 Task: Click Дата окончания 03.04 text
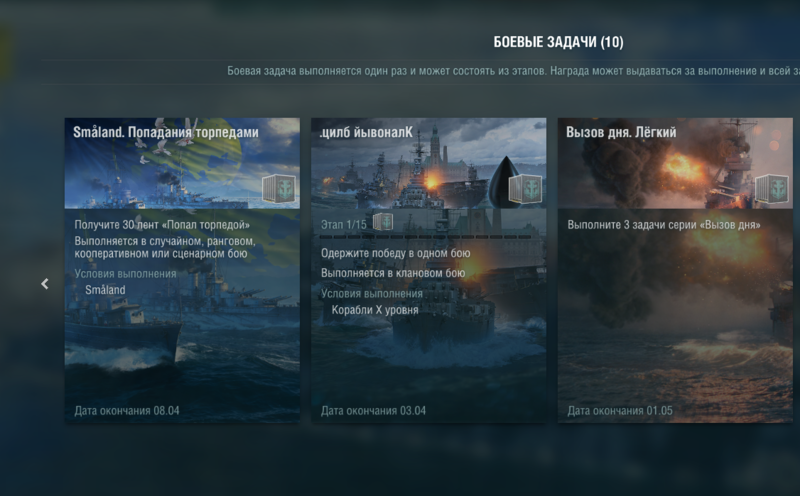click(x=373, y=411)
